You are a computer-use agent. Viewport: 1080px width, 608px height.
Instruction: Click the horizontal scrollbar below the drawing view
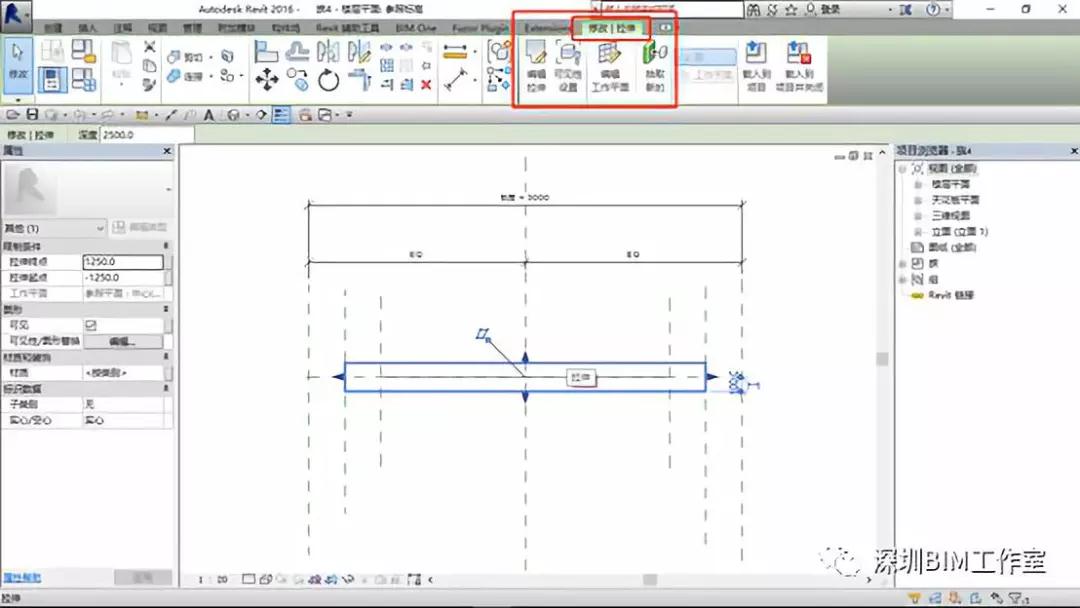pyautogui.click(x=650, y=580)
